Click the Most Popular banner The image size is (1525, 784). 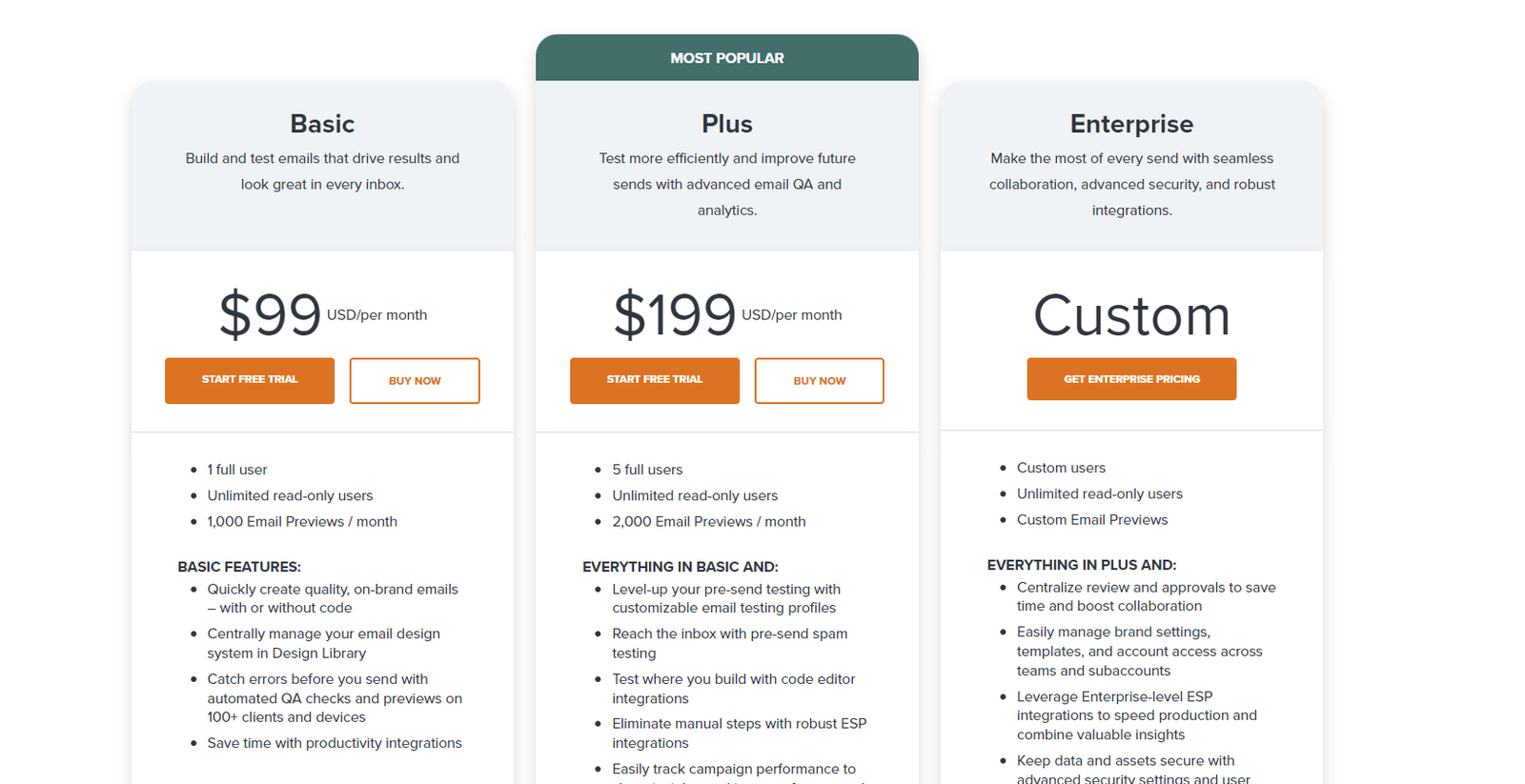click(727, 57)
